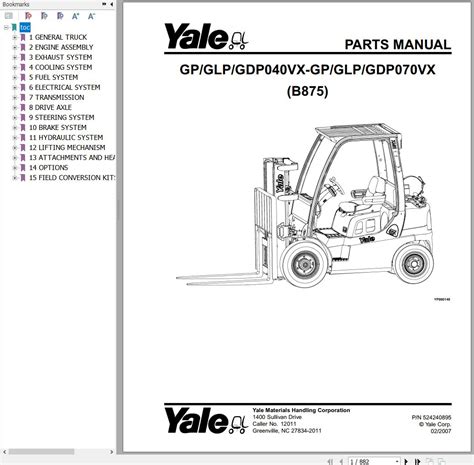Image resolution: width=474 pixels, height=465 pixels.
Task: Expand the 7 TRANSMISSION bookmark
Action: click(14, 97)
